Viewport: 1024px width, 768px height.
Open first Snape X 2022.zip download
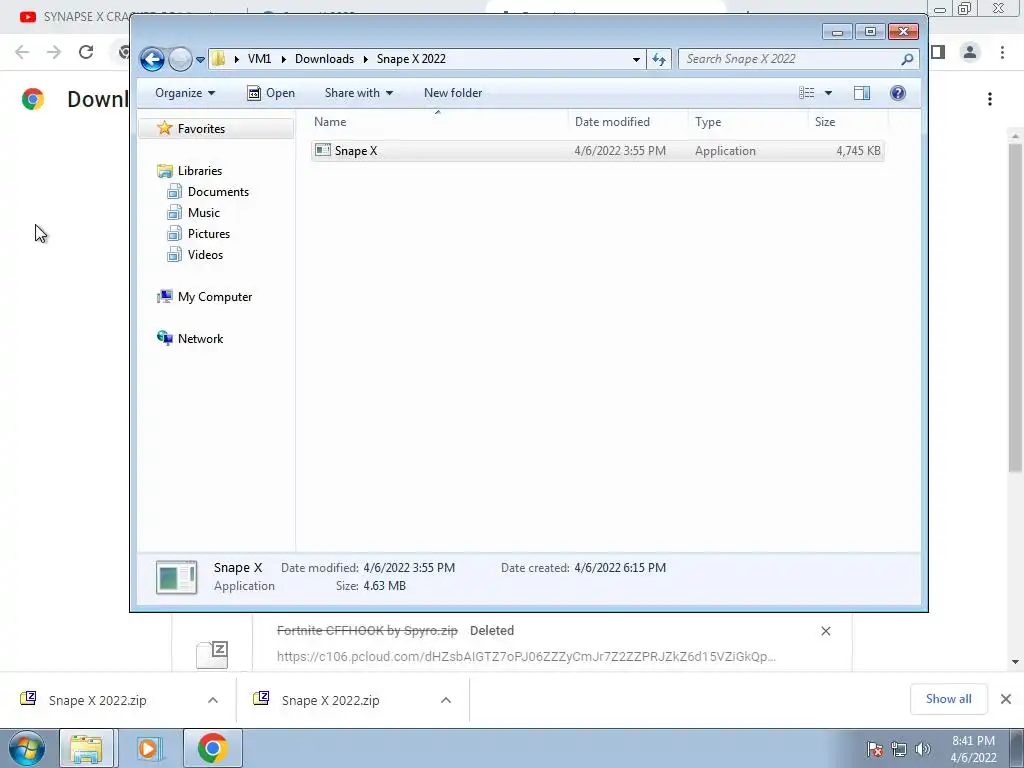(x=97, y=700)
